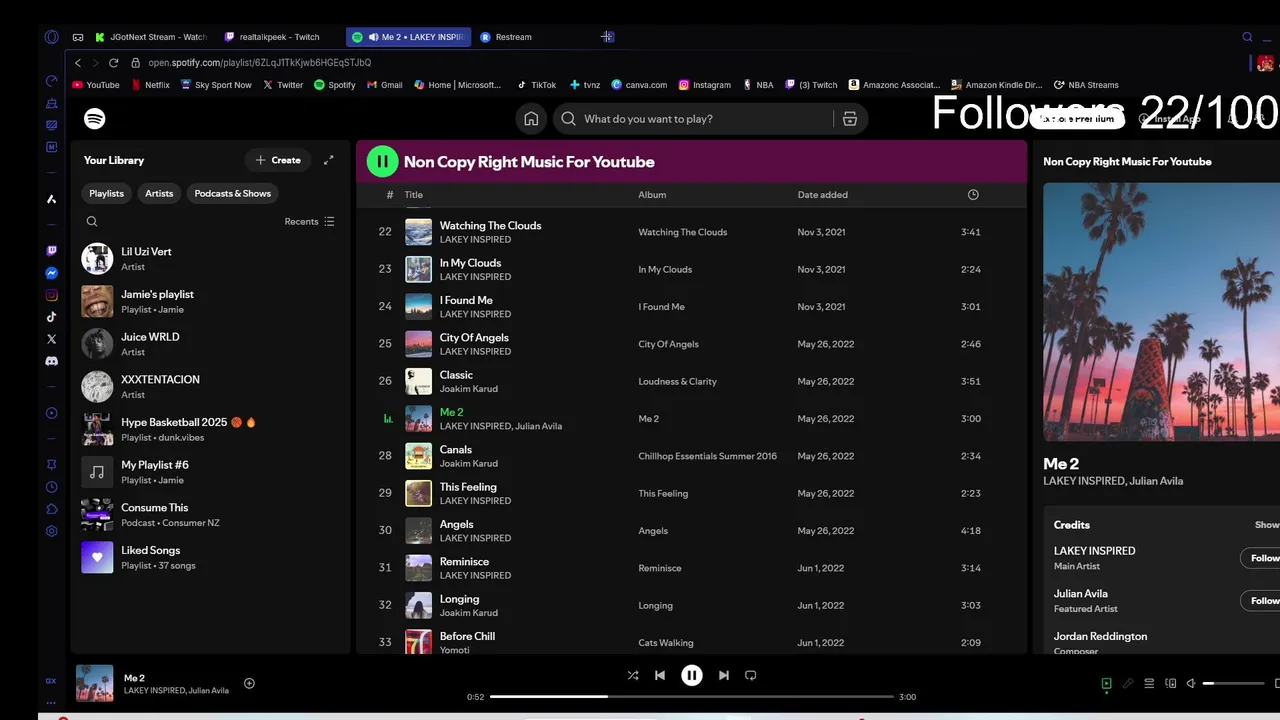Open the Create menu
The height and width of the screenshot is (720, 1280).
278,160
